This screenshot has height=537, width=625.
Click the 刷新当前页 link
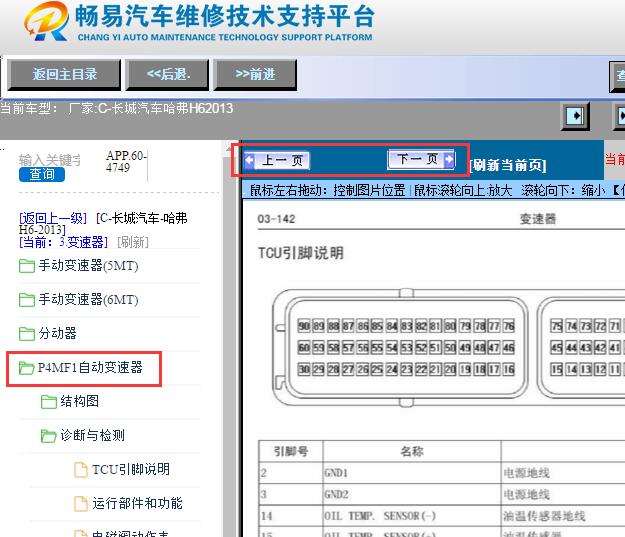point(508,165)
